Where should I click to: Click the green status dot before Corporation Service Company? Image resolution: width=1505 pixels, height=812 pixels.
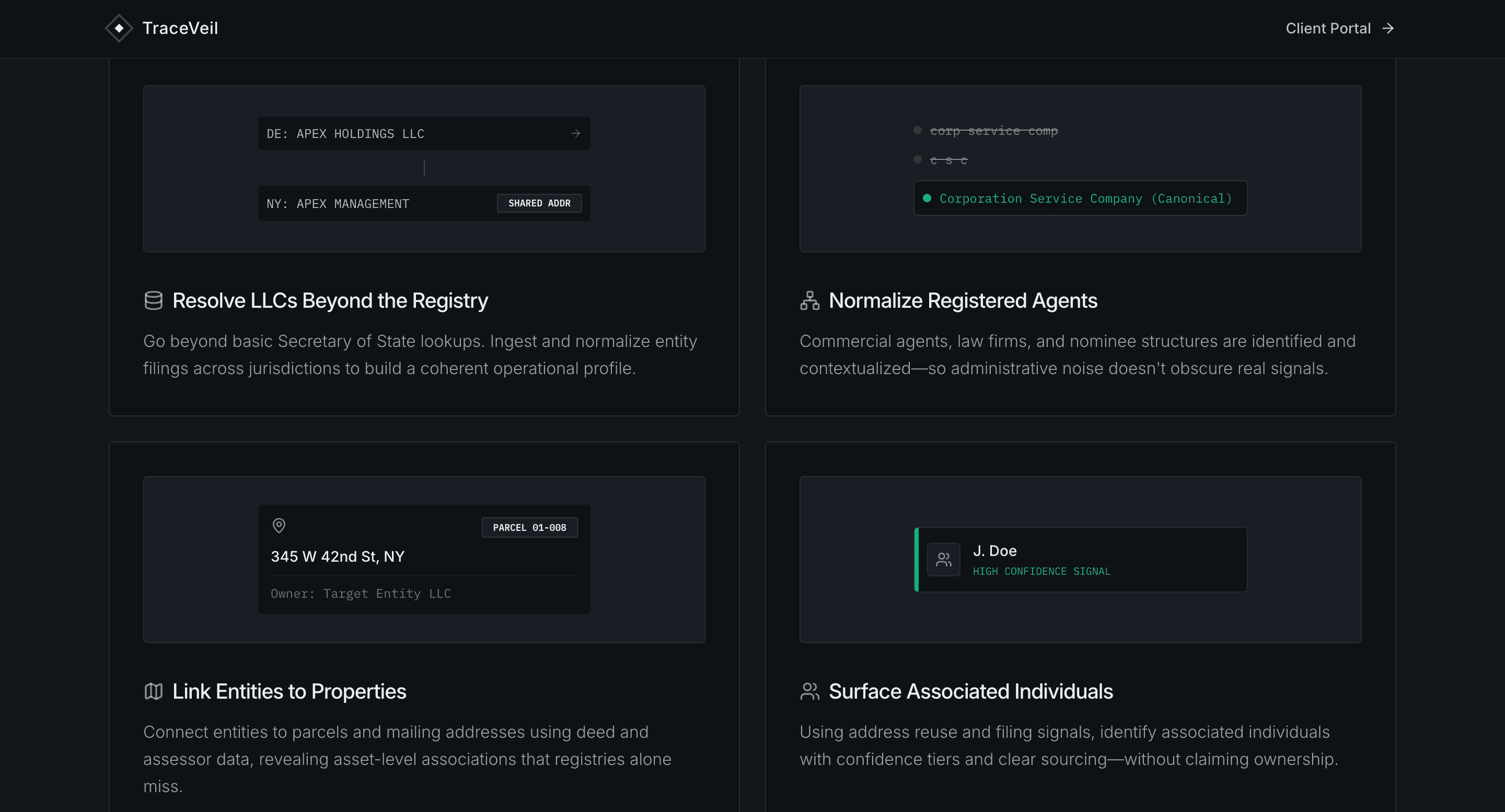click(x=928, y=199)
